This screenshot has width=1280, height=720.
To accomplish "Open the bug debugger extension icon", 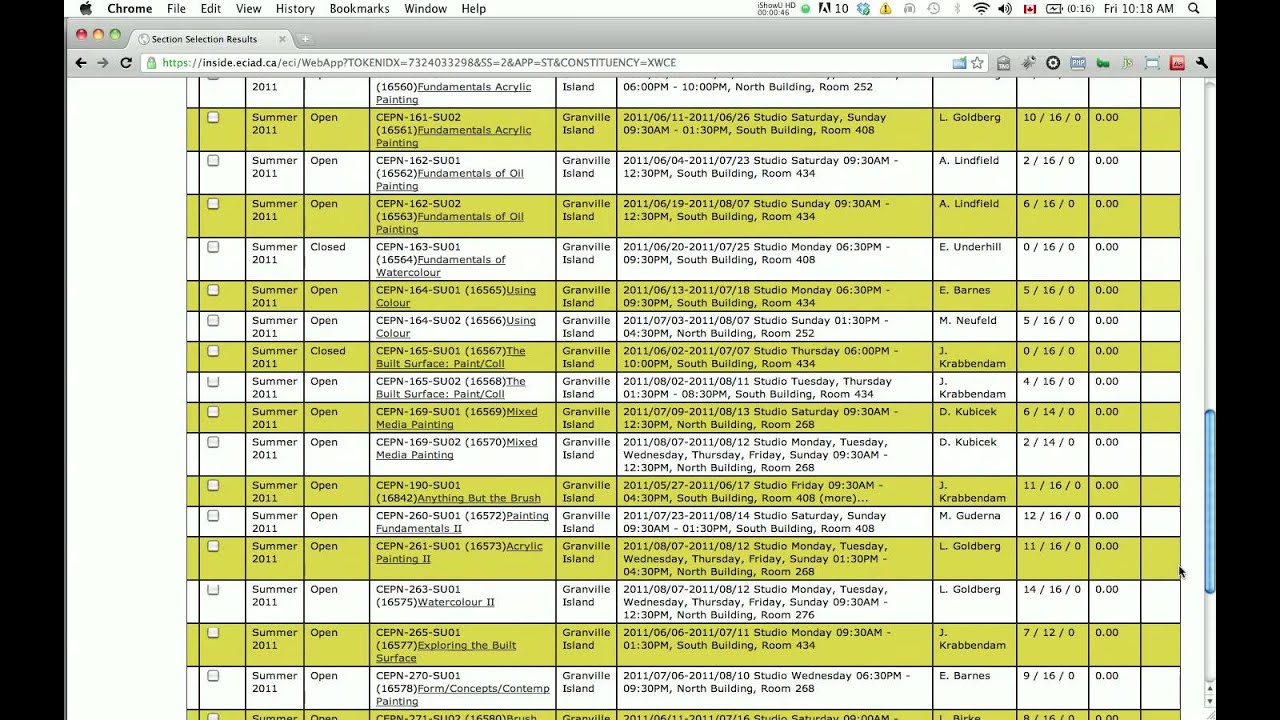I will [1028, 63].
